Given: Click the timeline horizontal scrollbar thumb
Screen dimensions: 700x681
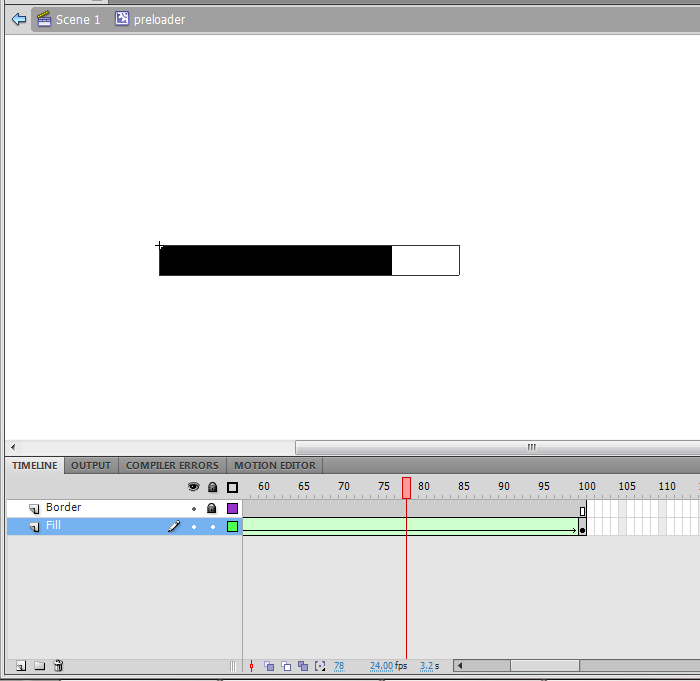Looking at the screenshot, I should click(x=545, y=666).
